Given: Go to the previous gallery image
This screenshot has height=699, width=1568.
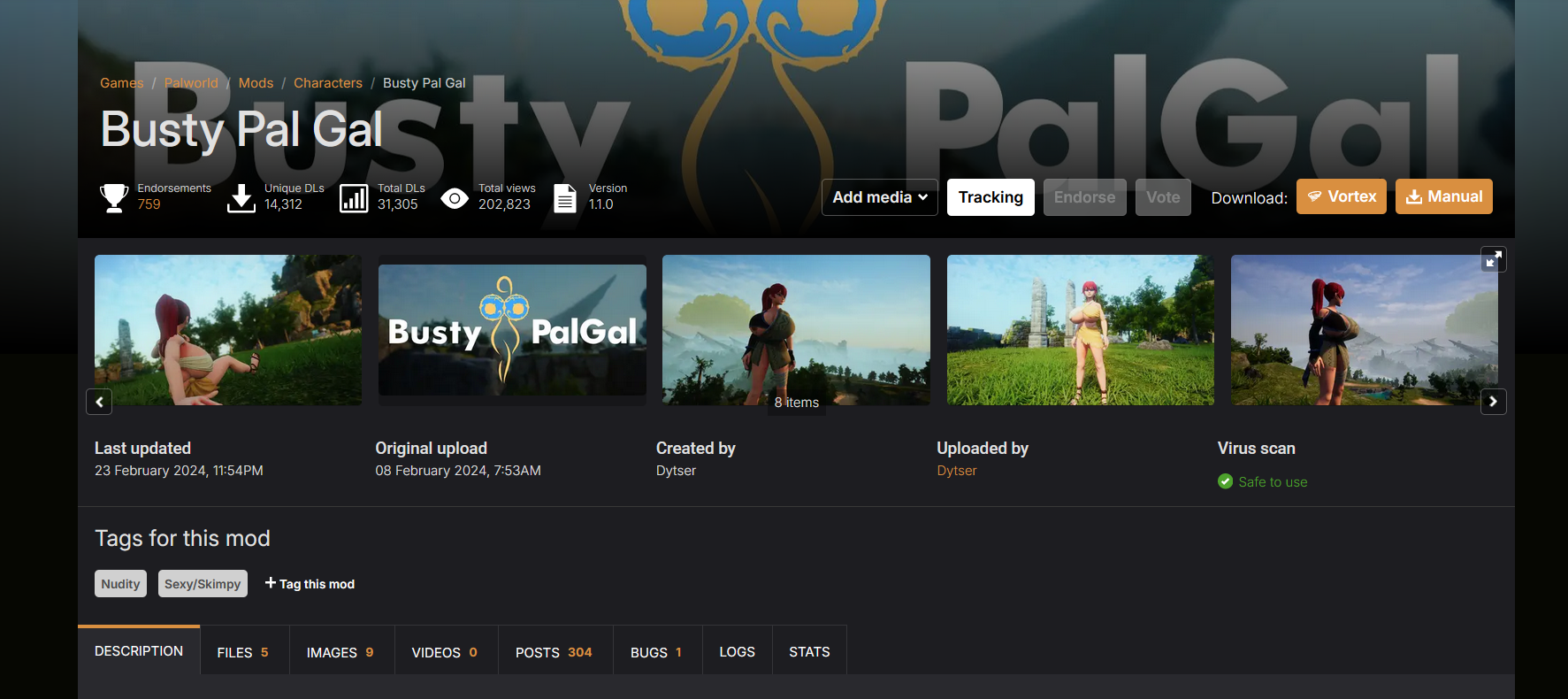Looking at the screenshot, I should point(99,402).
